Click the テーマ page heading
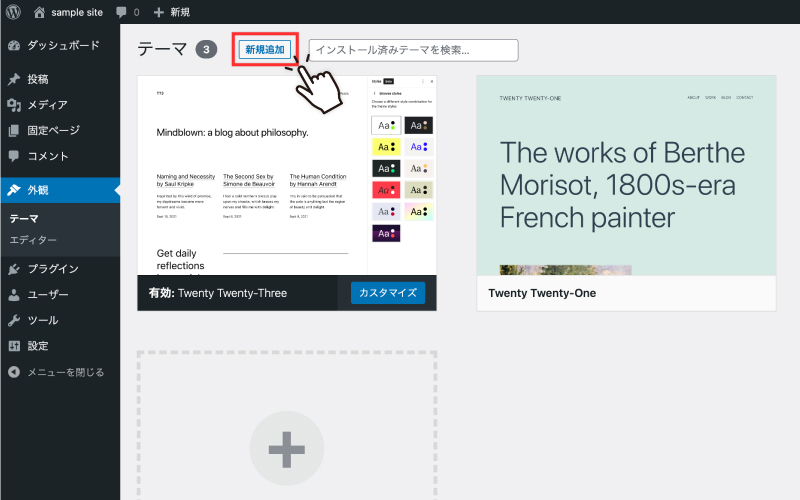The width and height of the screenshot is (800, 500). (x=163, y=49)
